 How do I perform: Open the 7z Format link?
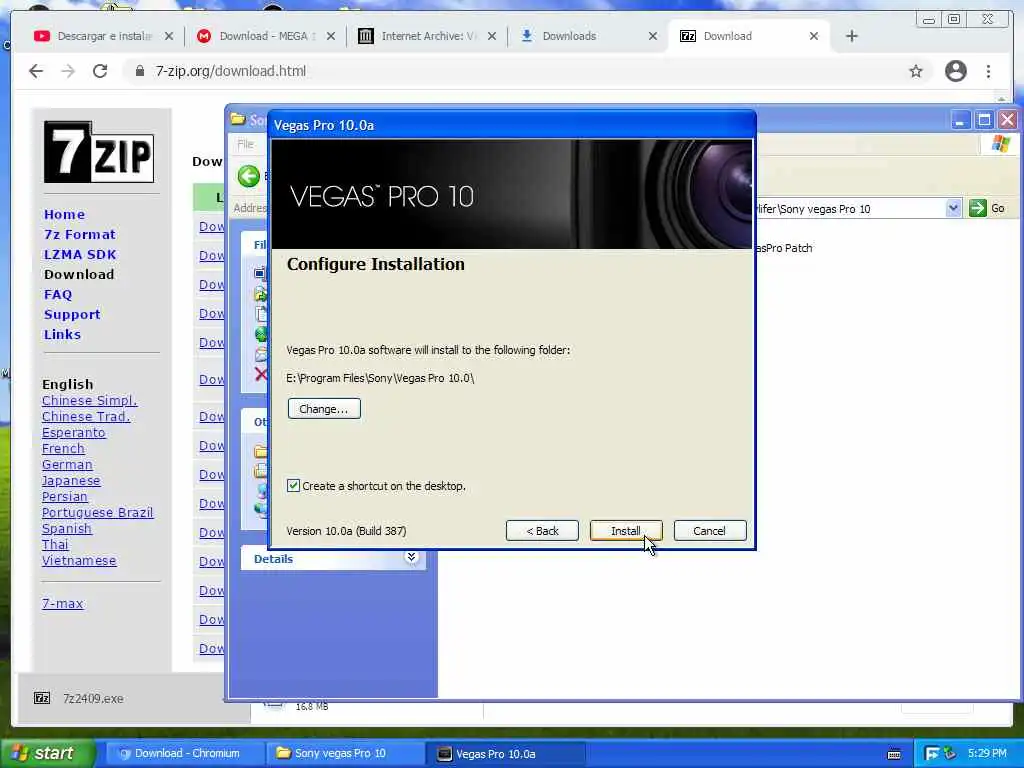click(80, 234)
